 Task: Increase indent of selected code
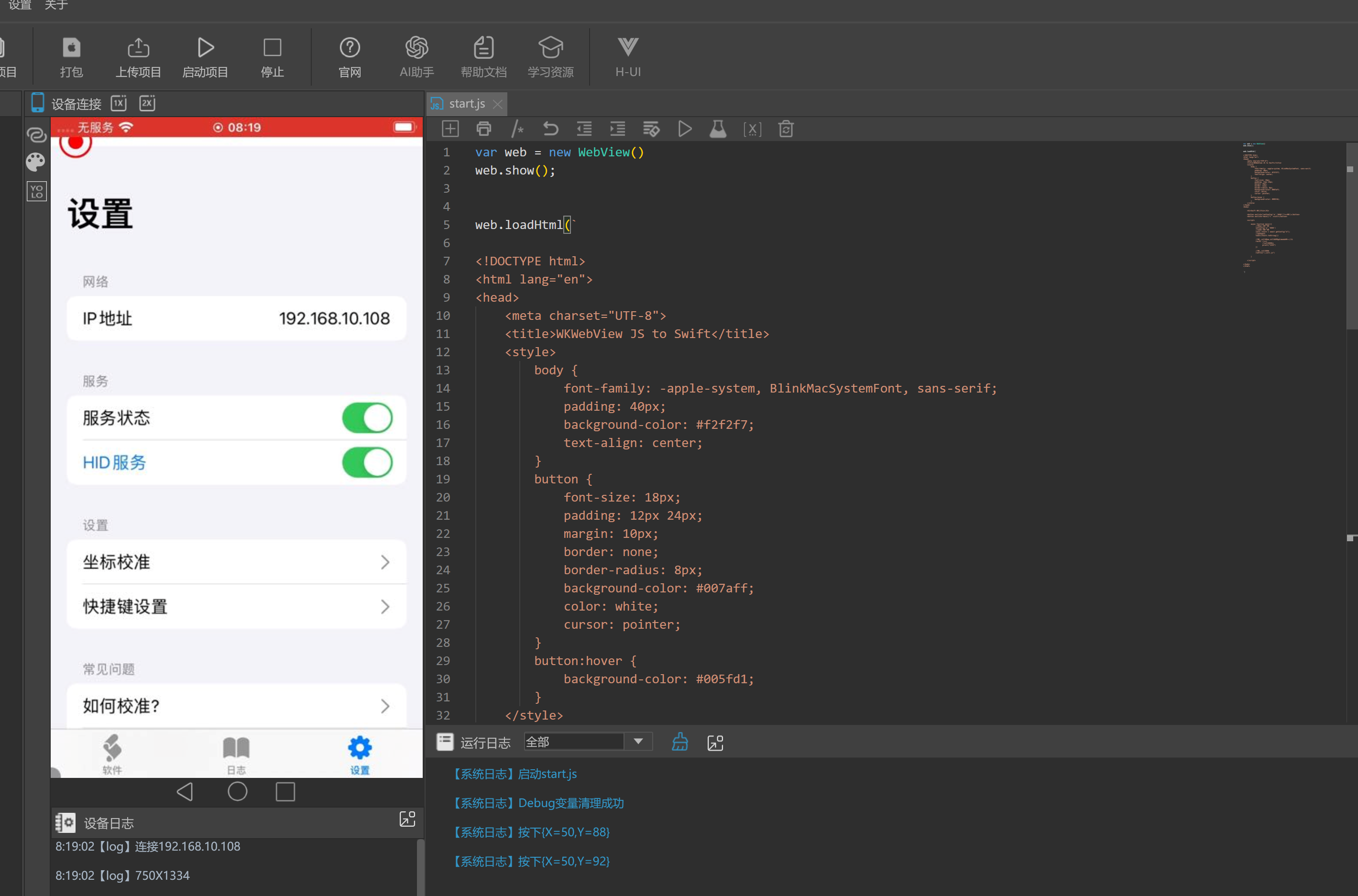618,129
